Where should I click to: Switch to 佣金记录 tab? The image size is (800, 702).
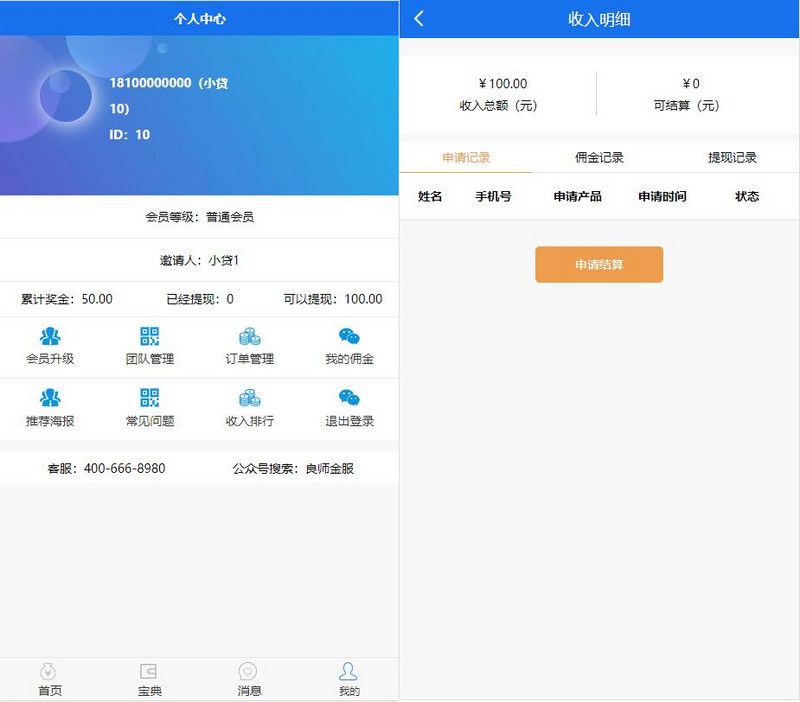[599, 158]
